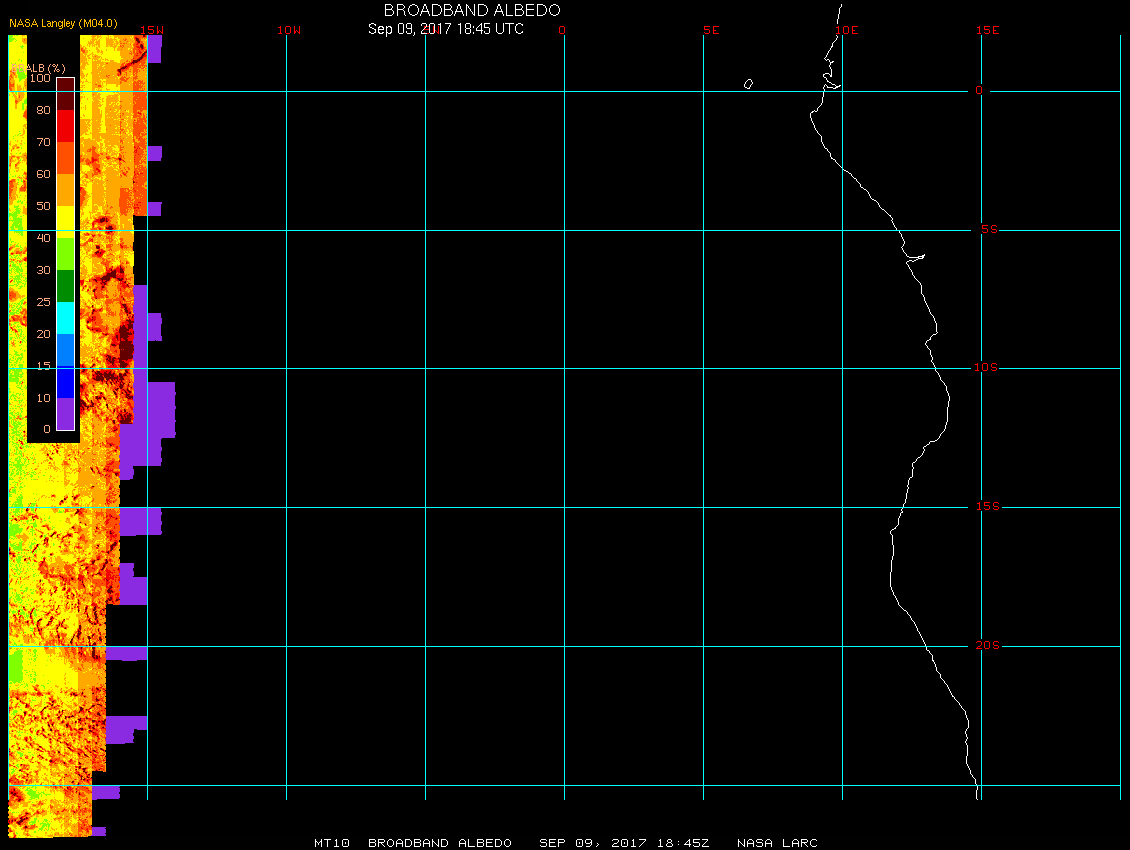Click the 10S latitude label

tap(986, 368)
